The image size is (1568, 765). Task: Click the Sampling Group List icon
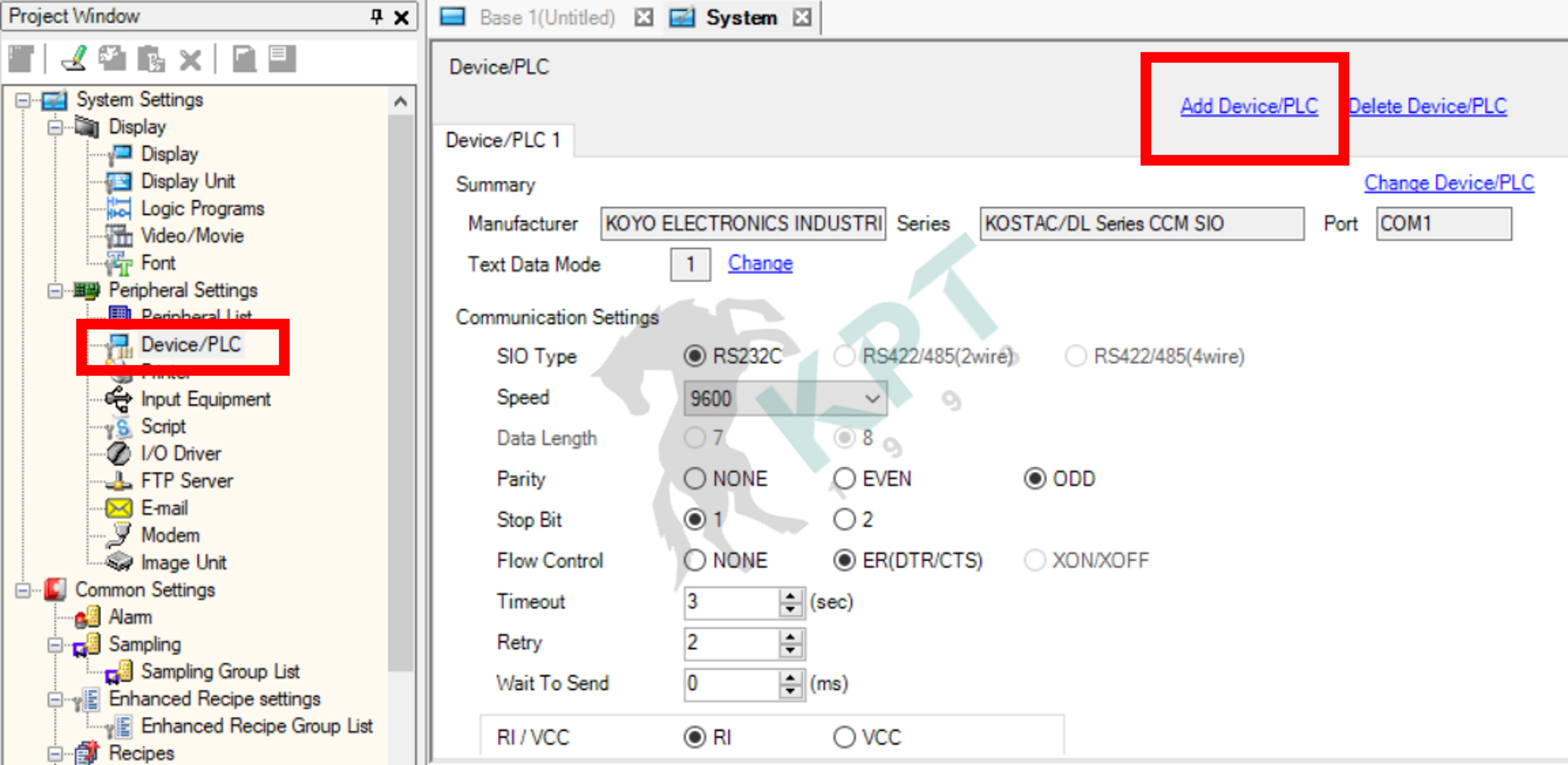tap(119, 672)
